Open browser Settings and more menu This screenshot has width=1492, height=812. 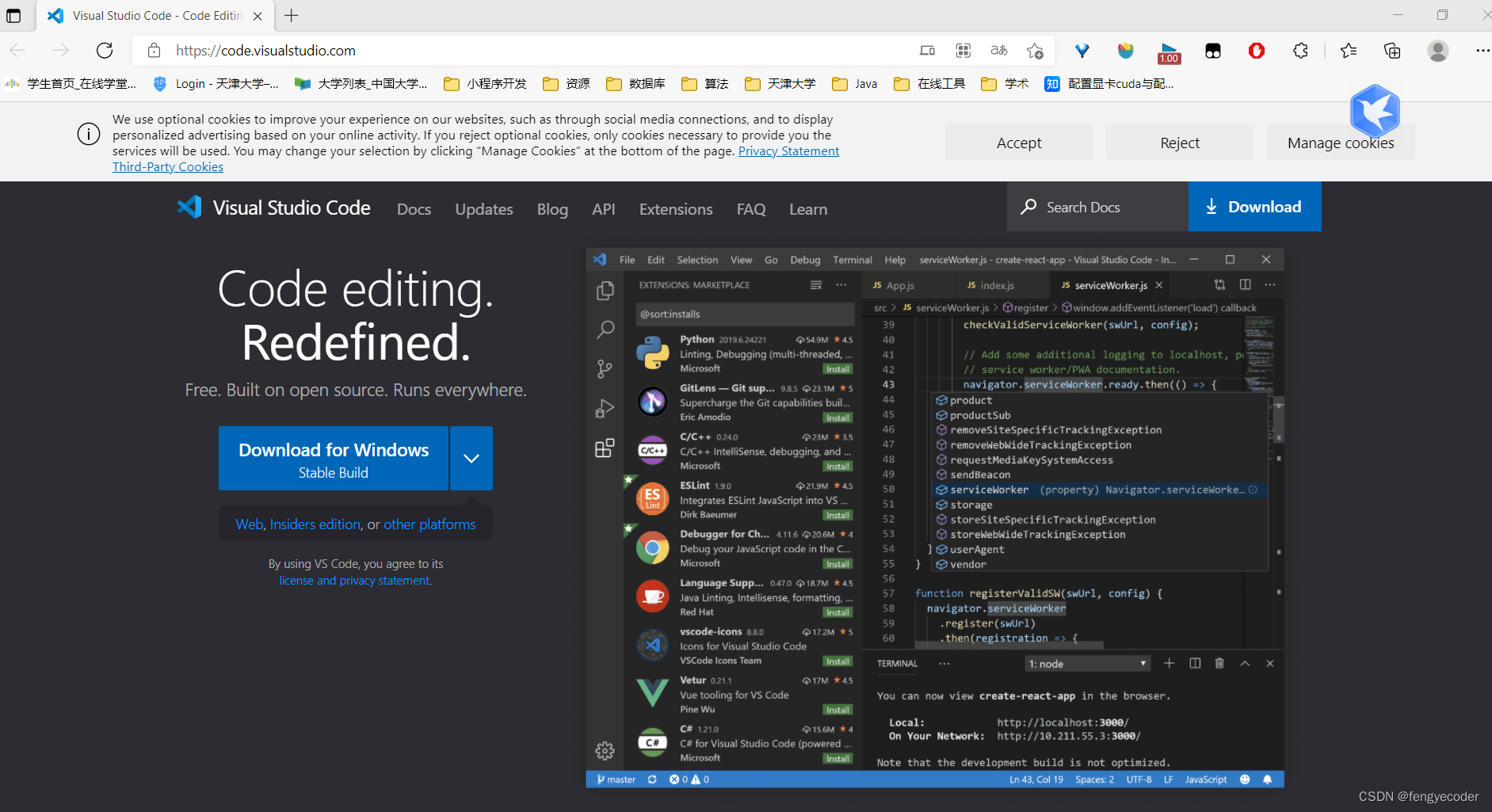(x=1482, y=51)
